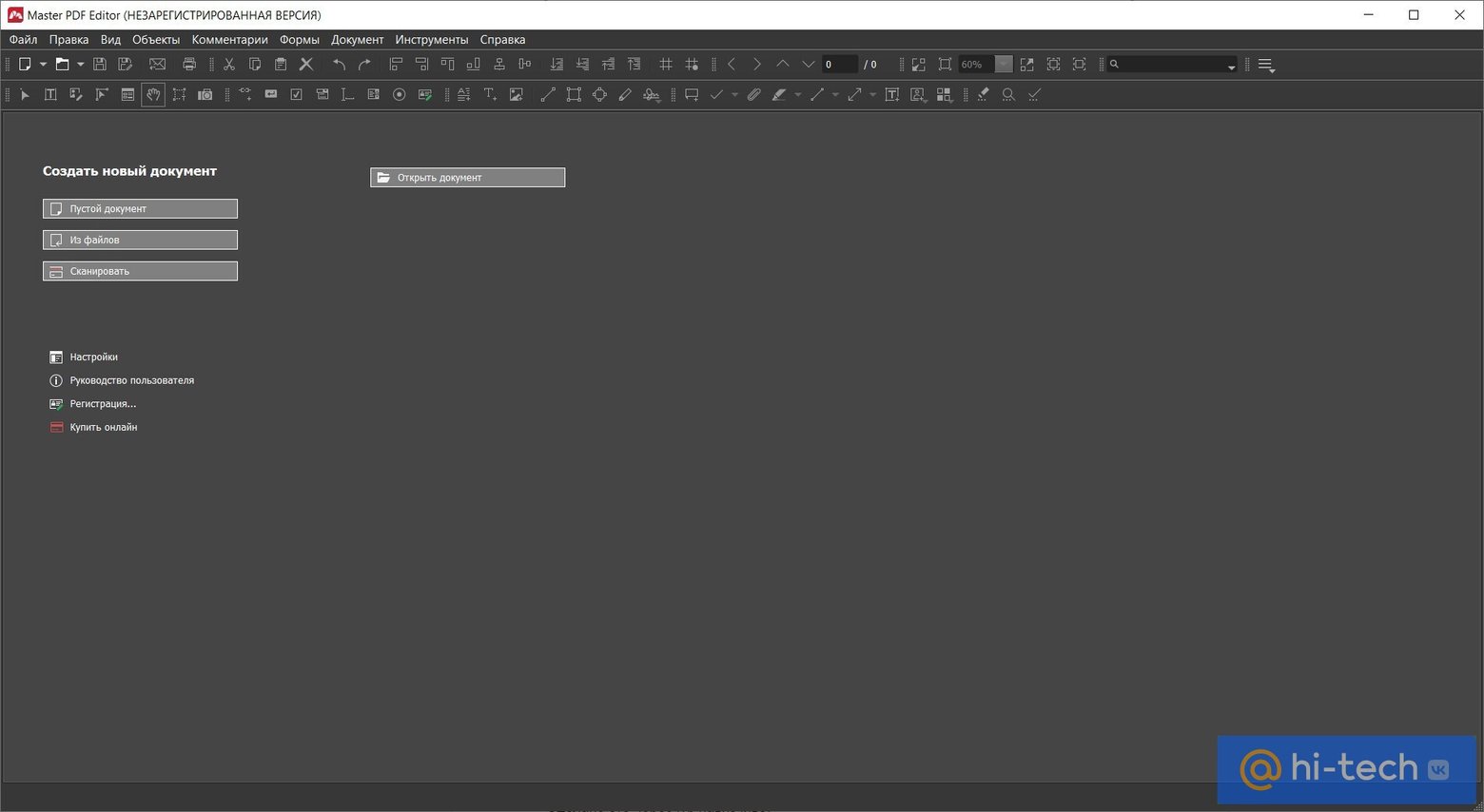Screen dimensions: 1484x812
Task: Select the pencil drawing tool
Action: click(x=625, y=95)
